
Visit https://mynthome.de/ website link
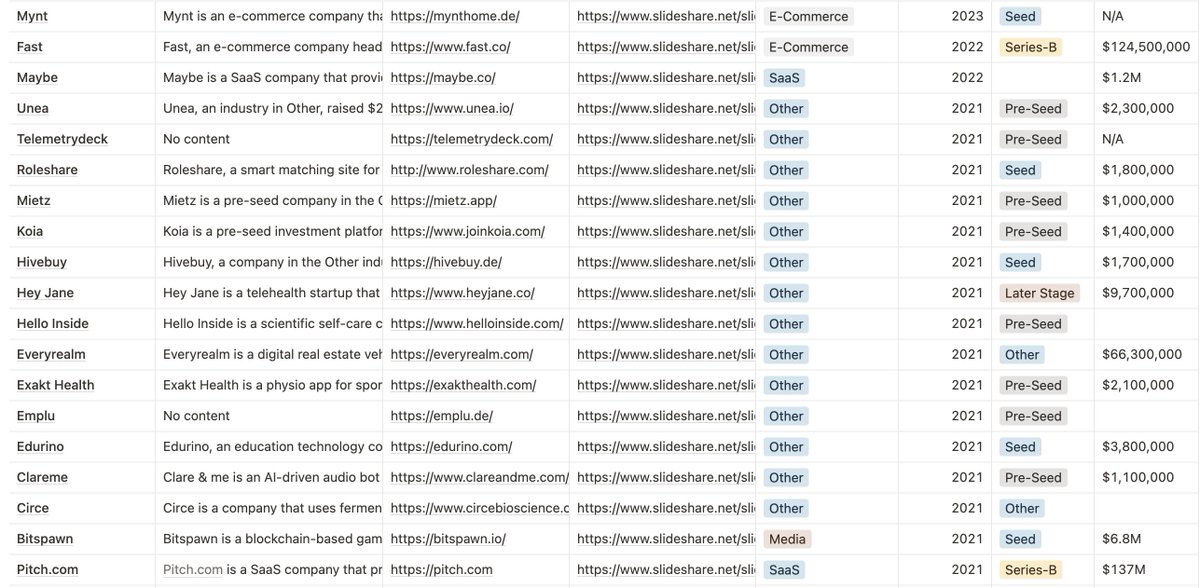455,16
